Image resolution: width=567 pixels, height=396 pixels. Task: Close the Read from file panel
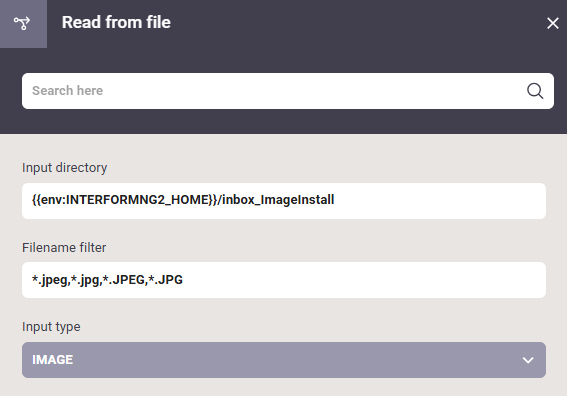[x=553, y=23]
